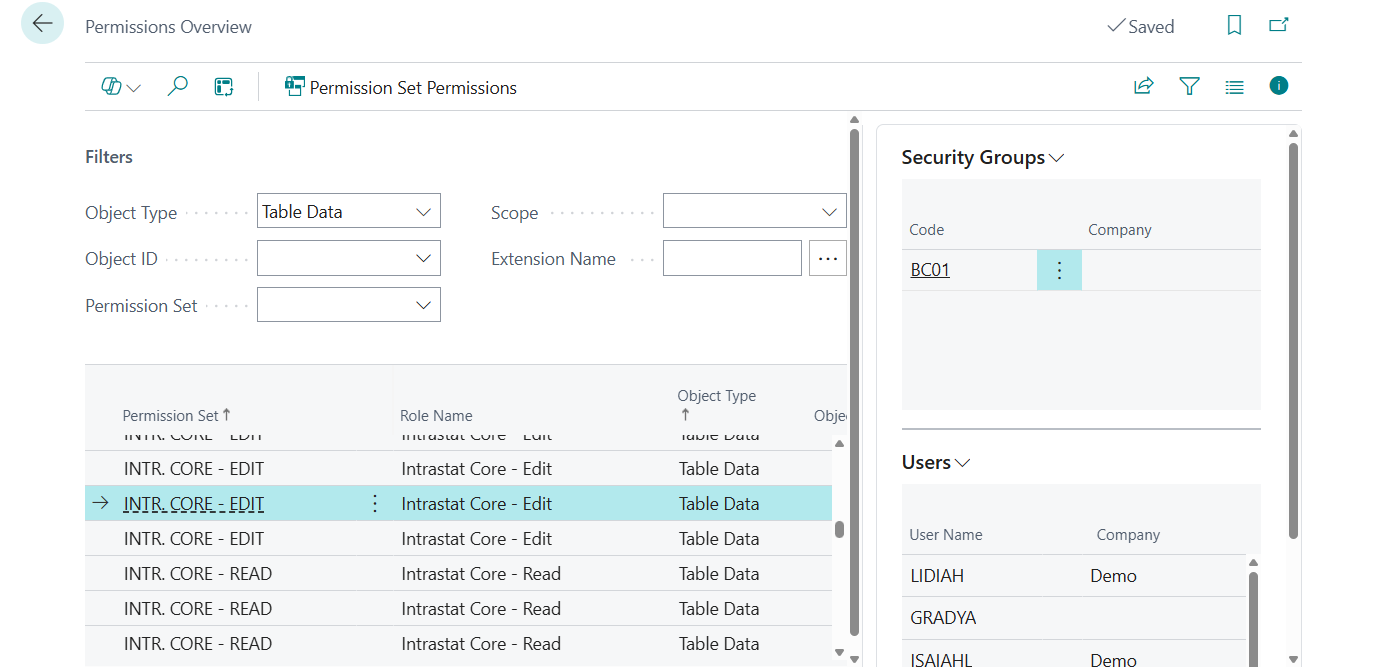Open the Permission Set Permissions action
Viewport: 1387px width, 672px height.
400,87
